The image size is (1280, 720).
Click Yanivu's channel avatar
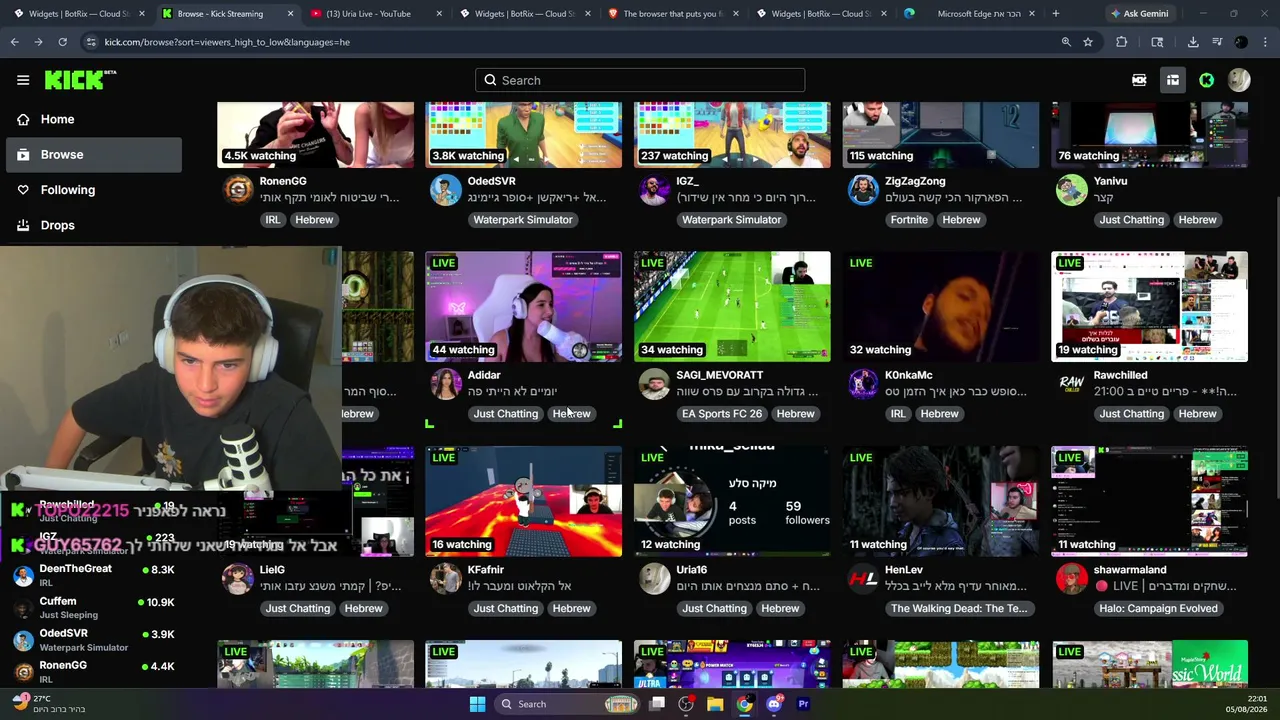(x=1072, y=189)
